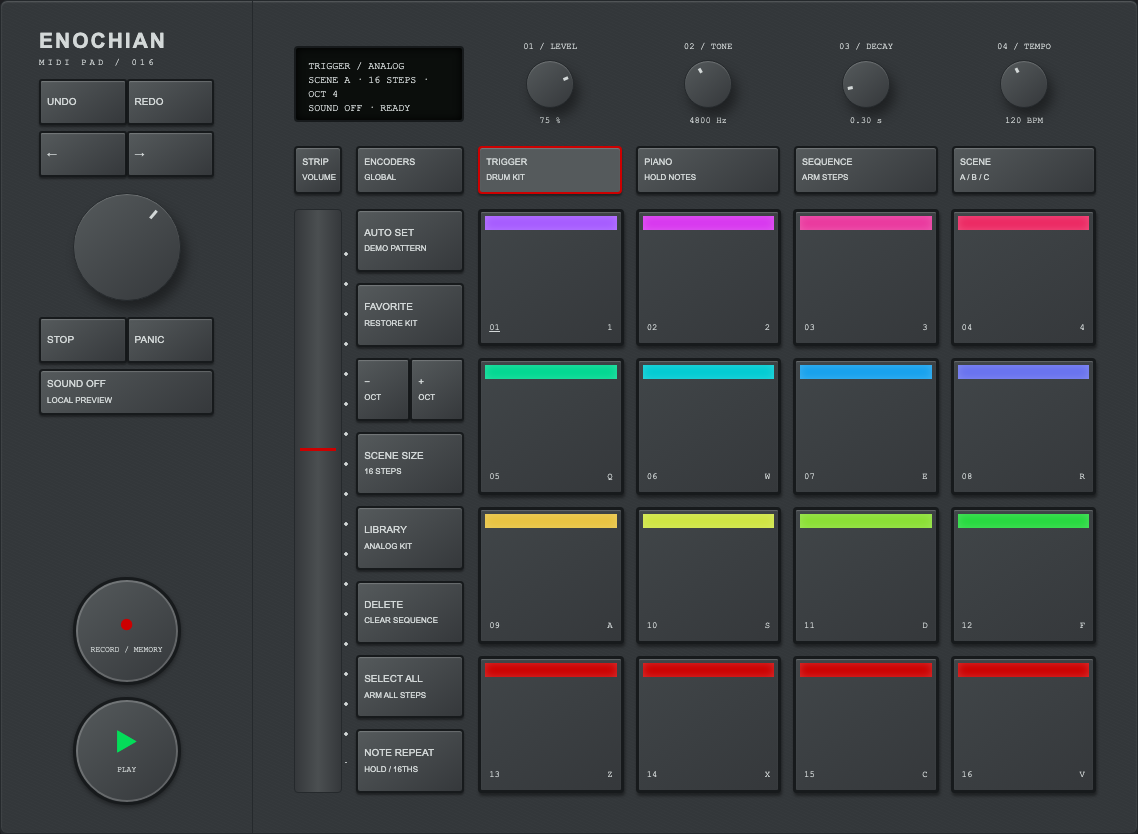The width and height of the screenshot is (1138, 834).
Task: Start recording with the Record / Memory button
Action: coord(127,631)
